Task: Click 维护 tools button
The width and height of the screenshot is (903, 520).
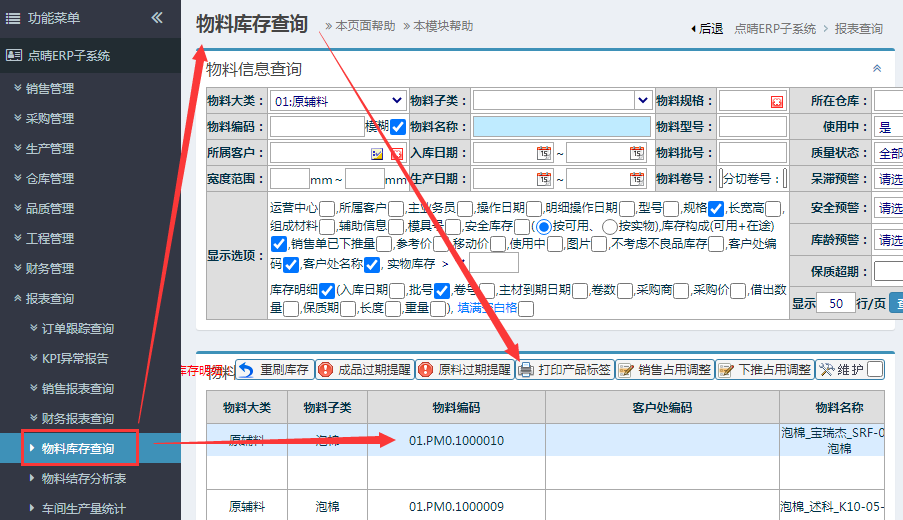Action: pos(841,370)
